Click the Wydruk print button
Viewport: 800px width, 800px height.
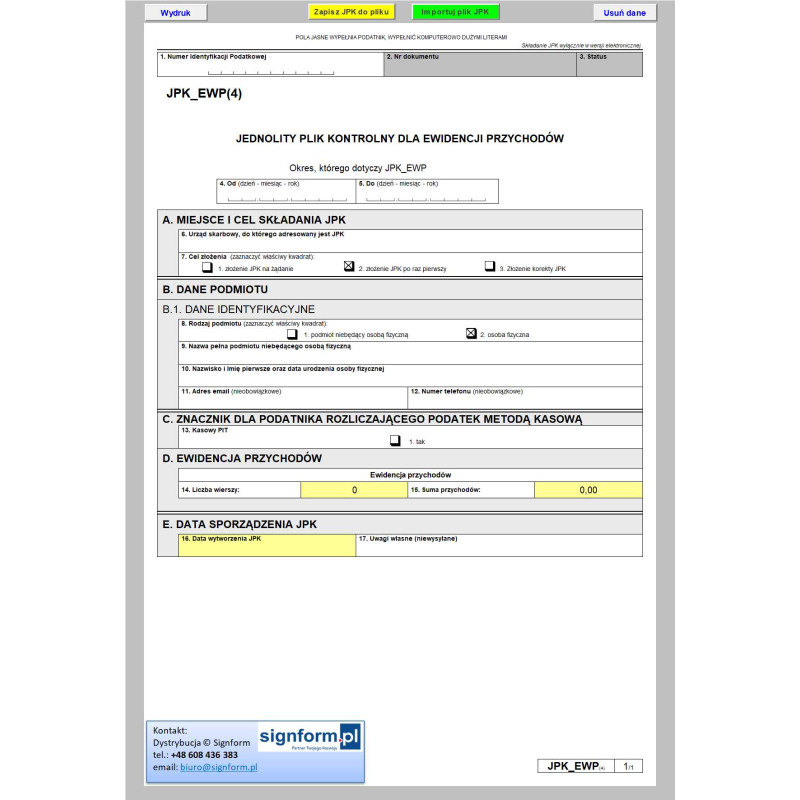pos(175,13)
